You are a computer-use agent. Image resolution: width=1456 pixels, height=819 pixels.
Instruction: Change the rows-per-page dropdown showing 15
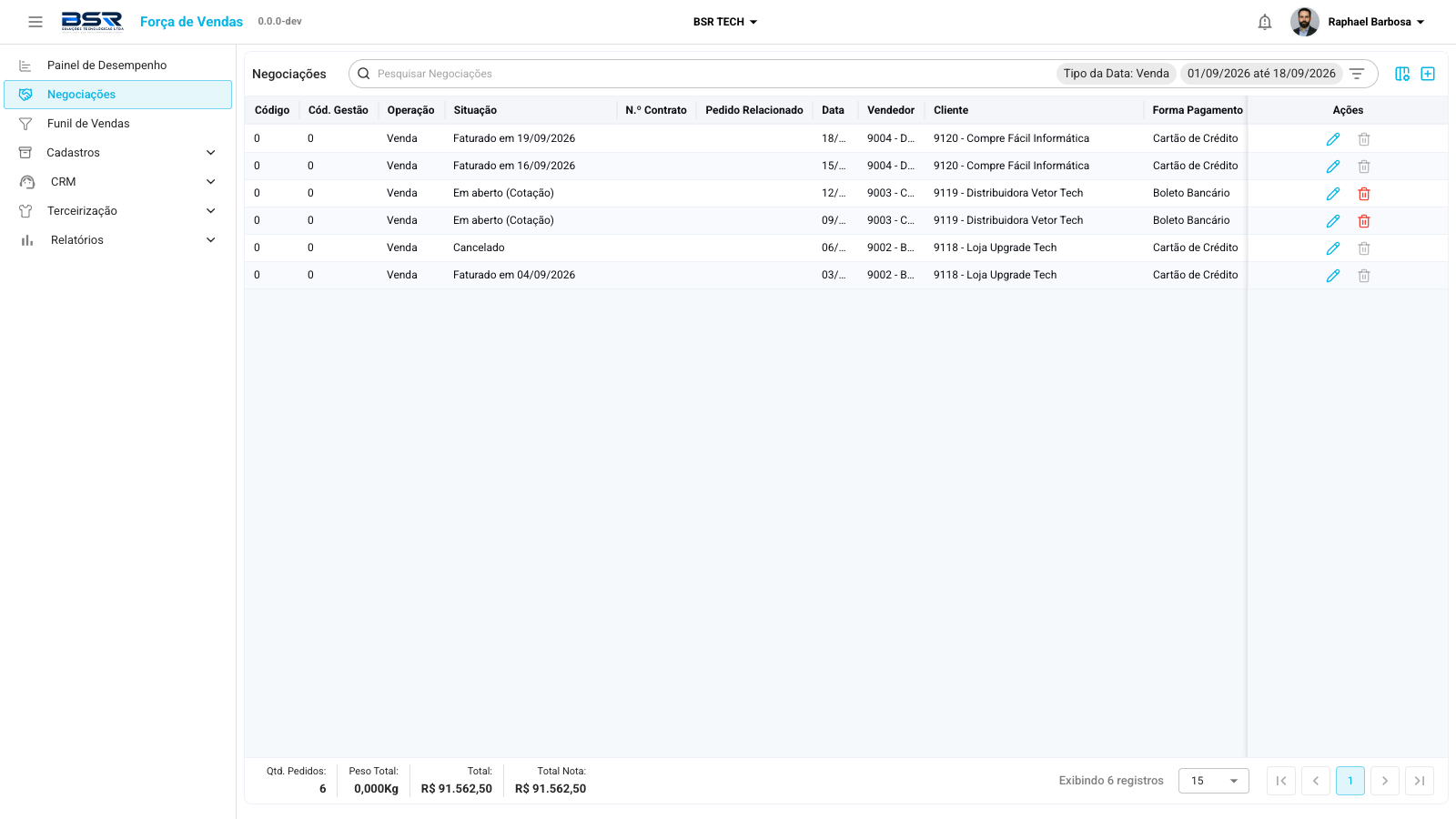1214,781
